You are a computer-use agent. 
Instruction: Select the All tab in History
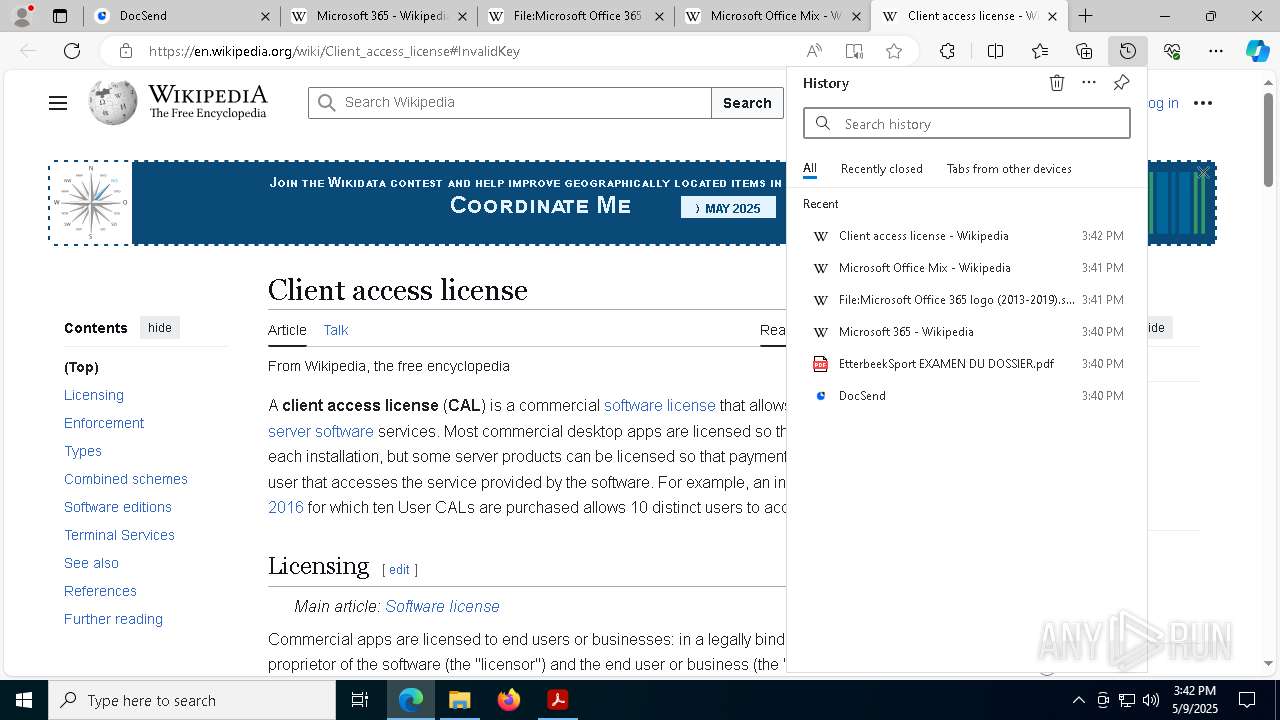coord(810,169)
